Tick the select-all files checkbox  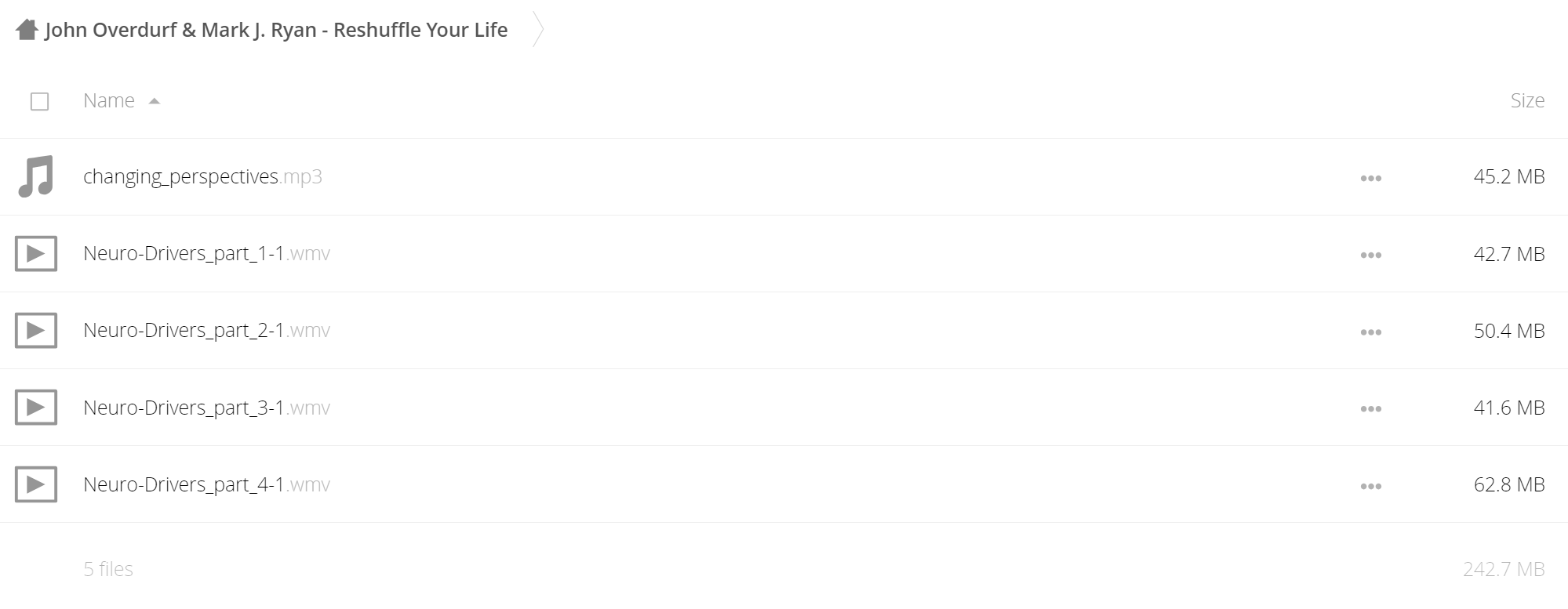(x=39, y=102)
